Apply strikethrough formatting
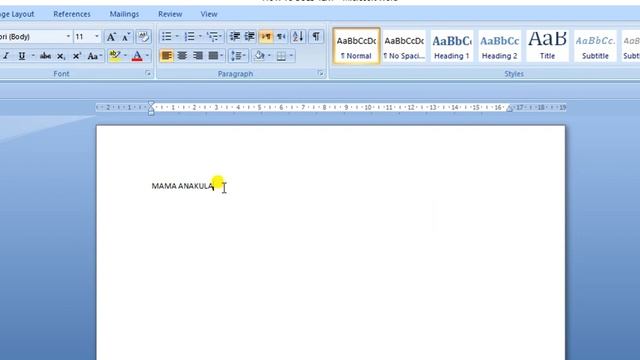Screen dimensions: 640x360 point(45,56)
